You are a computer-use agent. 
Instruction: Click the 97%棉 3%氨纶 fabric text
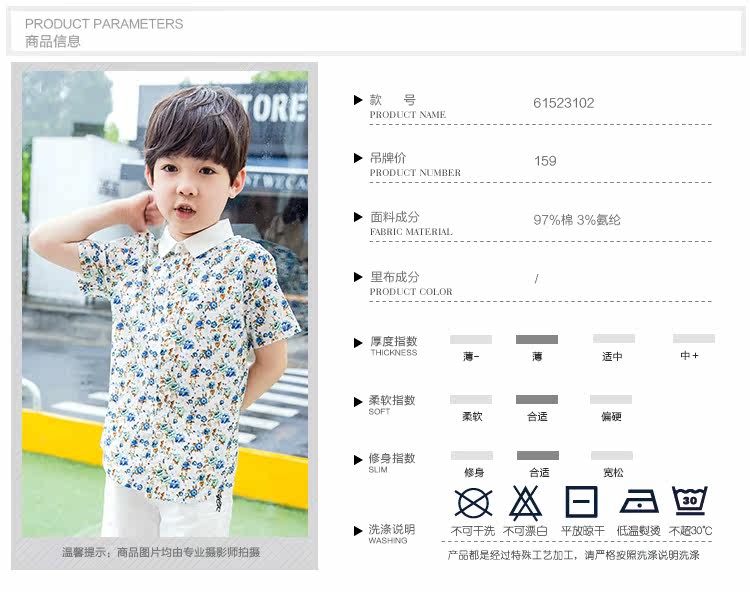coord(577,220)
